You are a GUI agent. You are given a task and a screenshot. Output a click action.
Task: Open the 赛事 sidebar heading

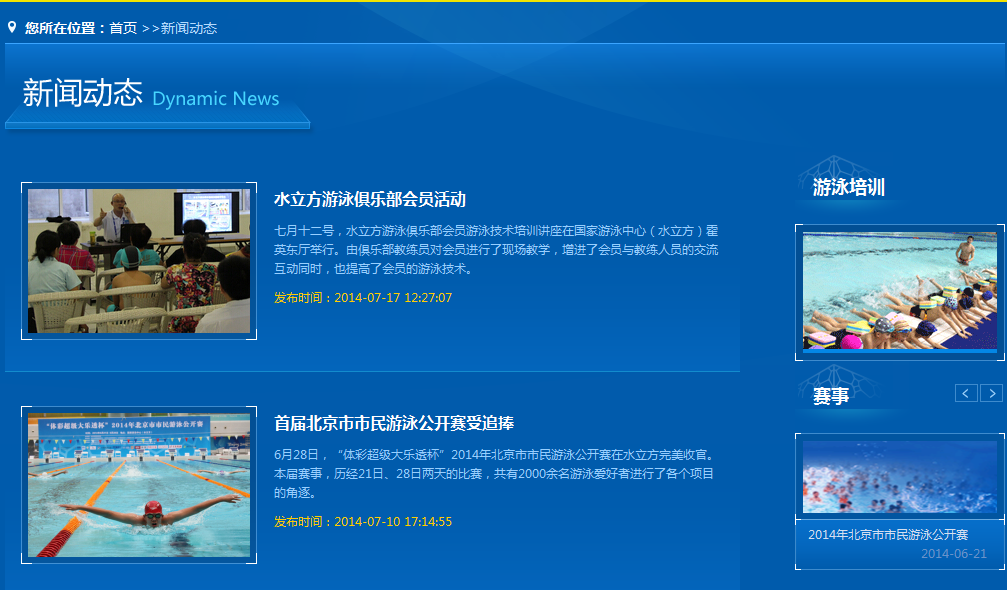pos(831,396)
